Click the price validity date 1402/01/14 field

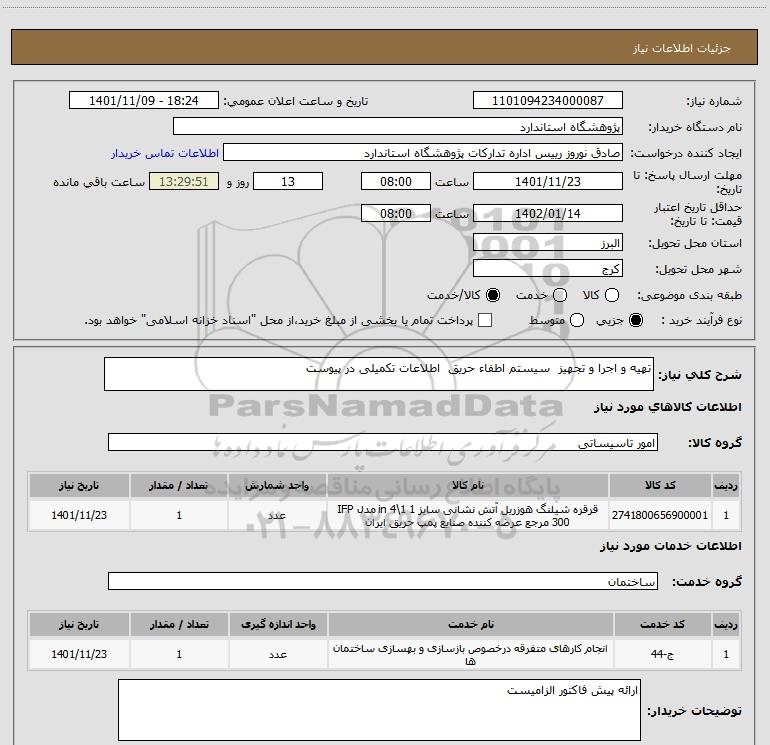pyautogui.click(x=548, y=213)
